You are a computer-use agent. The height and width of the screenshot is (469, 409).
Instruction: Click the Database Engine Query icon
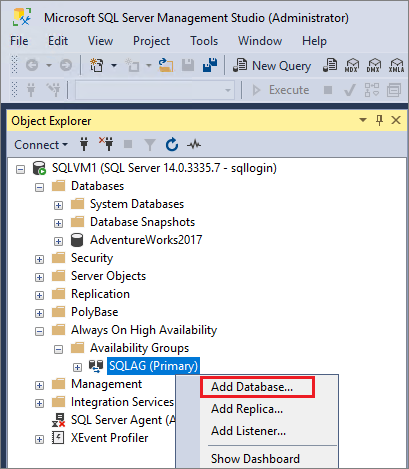click(x=330, y=65)
